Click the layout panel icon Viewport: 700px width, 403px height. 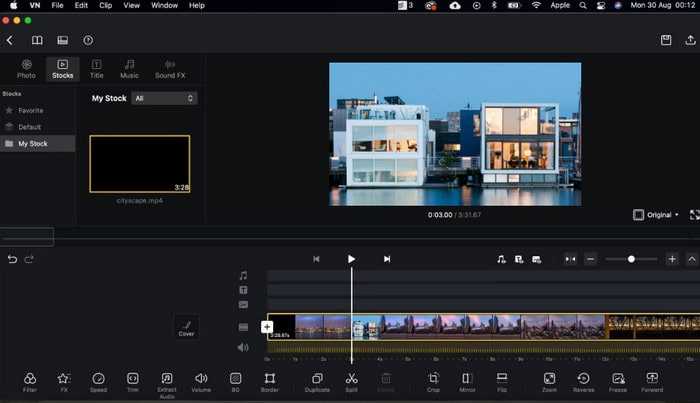click(62, 40)
